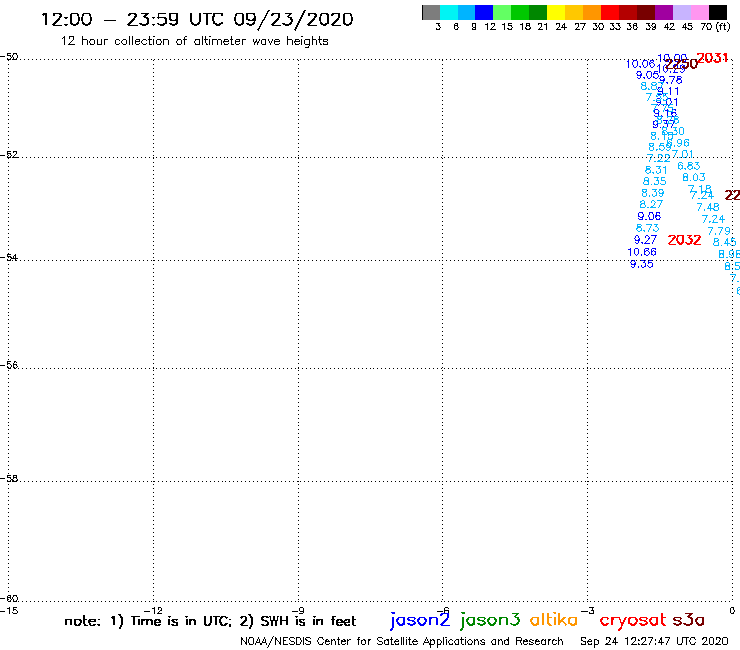Click the note 'Time is in UTC; SWH is in feet'
This screenshot has width=740, height=650.
tap(210, 621)
